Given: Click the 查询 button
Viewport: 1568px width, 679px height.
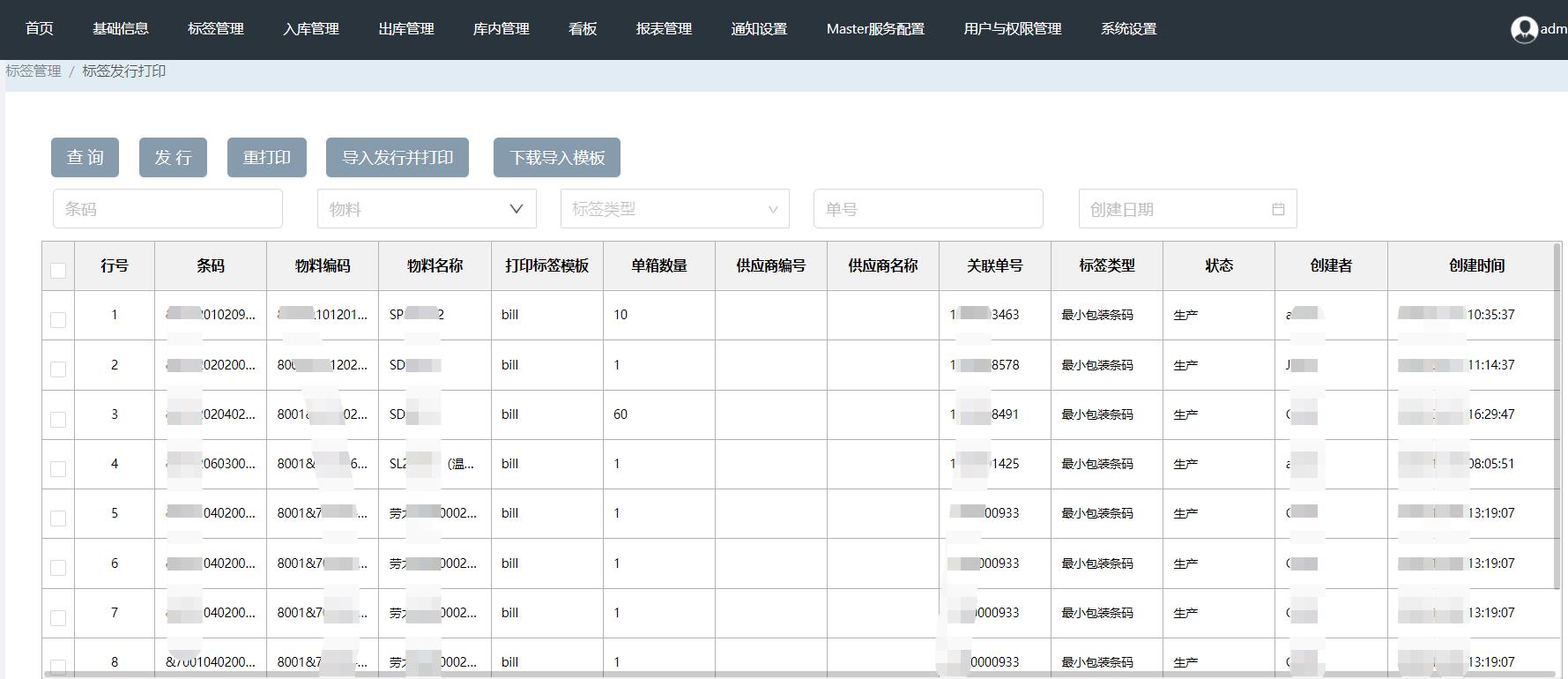Looking at the screenshot, I should click(85, 158).
